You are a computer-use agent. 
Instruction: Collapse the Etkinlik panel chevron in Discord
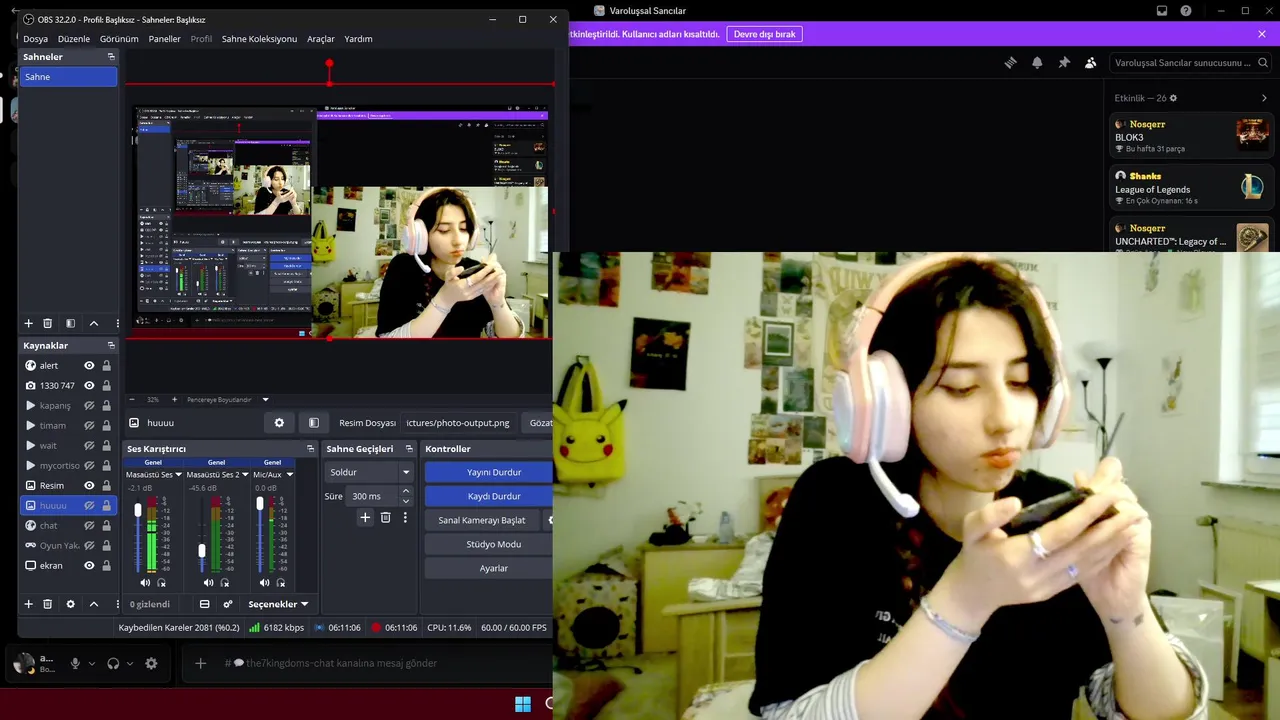[x=1264, y=98]
